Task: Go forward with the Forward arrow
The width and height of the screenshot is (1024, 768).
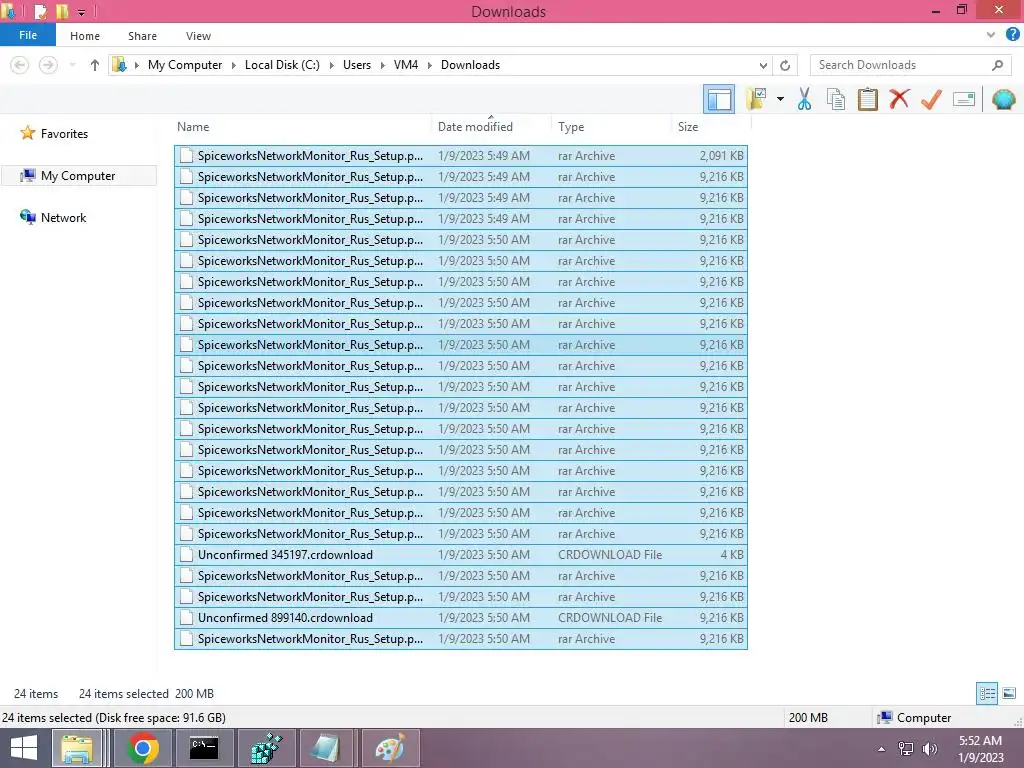Action: click(x=48, y=65)
